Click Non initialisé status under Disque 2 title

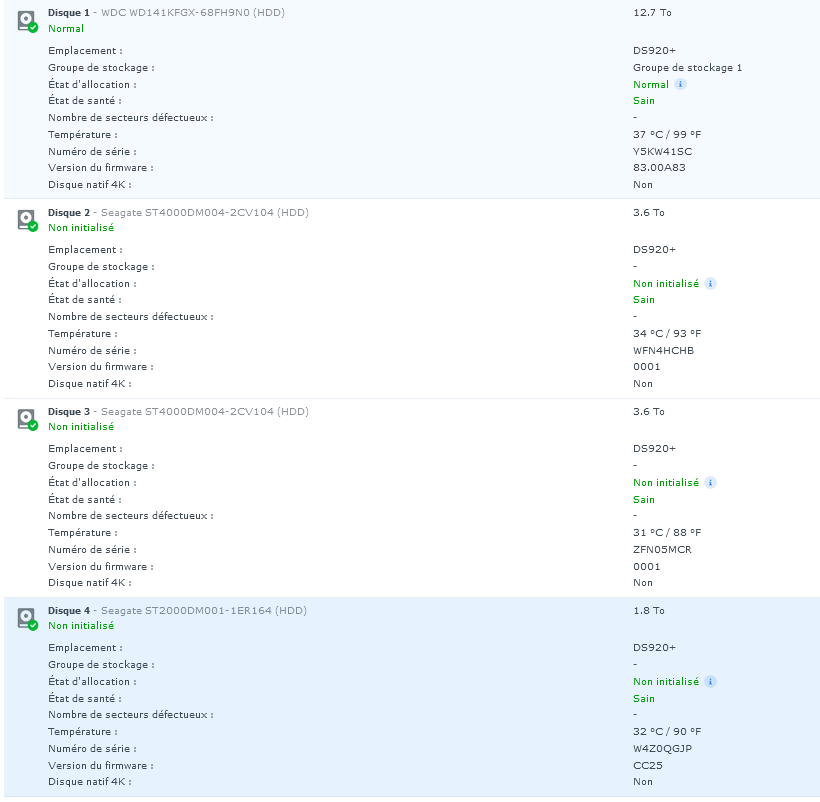[81, 228]
